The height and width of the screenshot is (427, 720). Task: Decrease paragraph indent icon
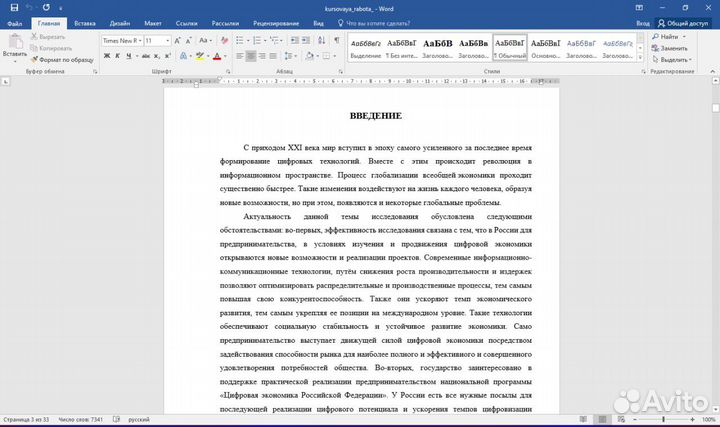pyautogui.click(x=295, y=40)
